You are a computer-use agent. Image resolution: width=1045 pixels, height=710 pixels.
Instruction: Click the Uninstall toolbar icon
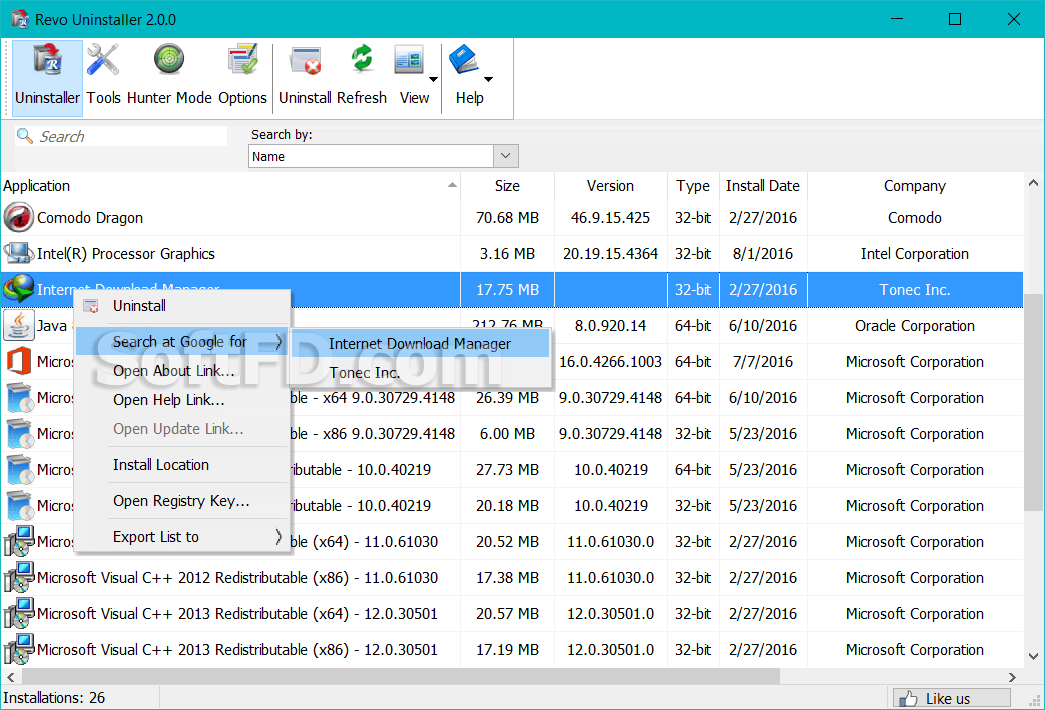[306, 61]
